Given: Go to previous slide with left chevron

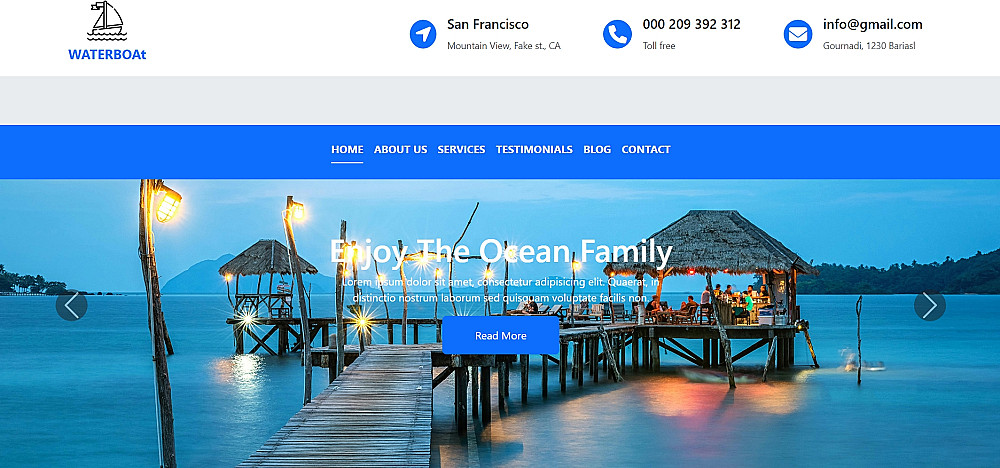Looking at the screenshot, I should 71,305.
